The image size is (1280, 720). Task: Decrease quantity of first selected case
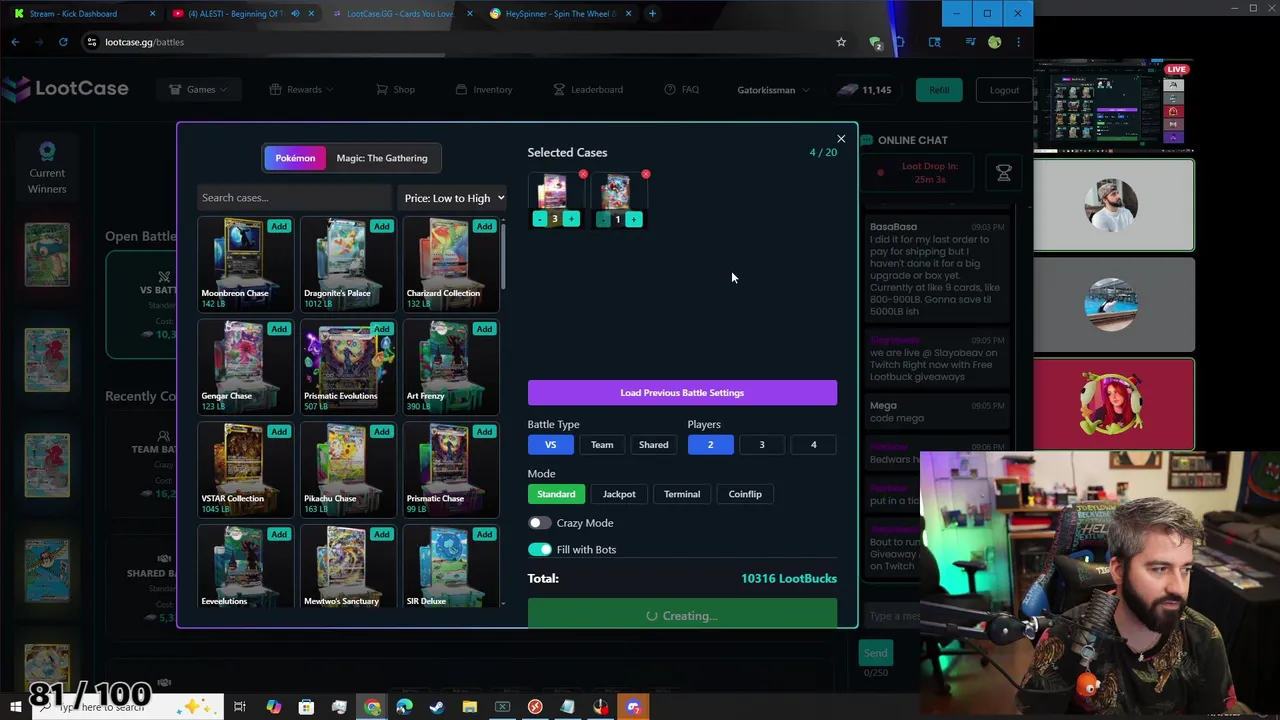(x=540, y=219)
